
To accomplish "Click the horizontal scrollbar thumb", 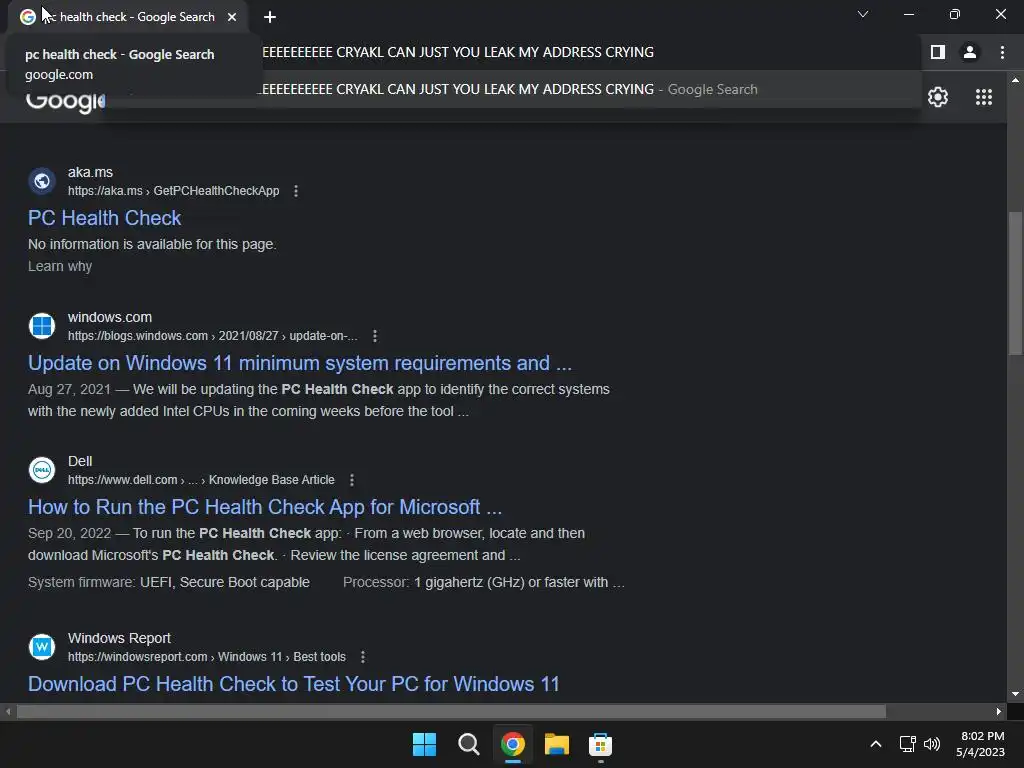I will tap(451, 711).
